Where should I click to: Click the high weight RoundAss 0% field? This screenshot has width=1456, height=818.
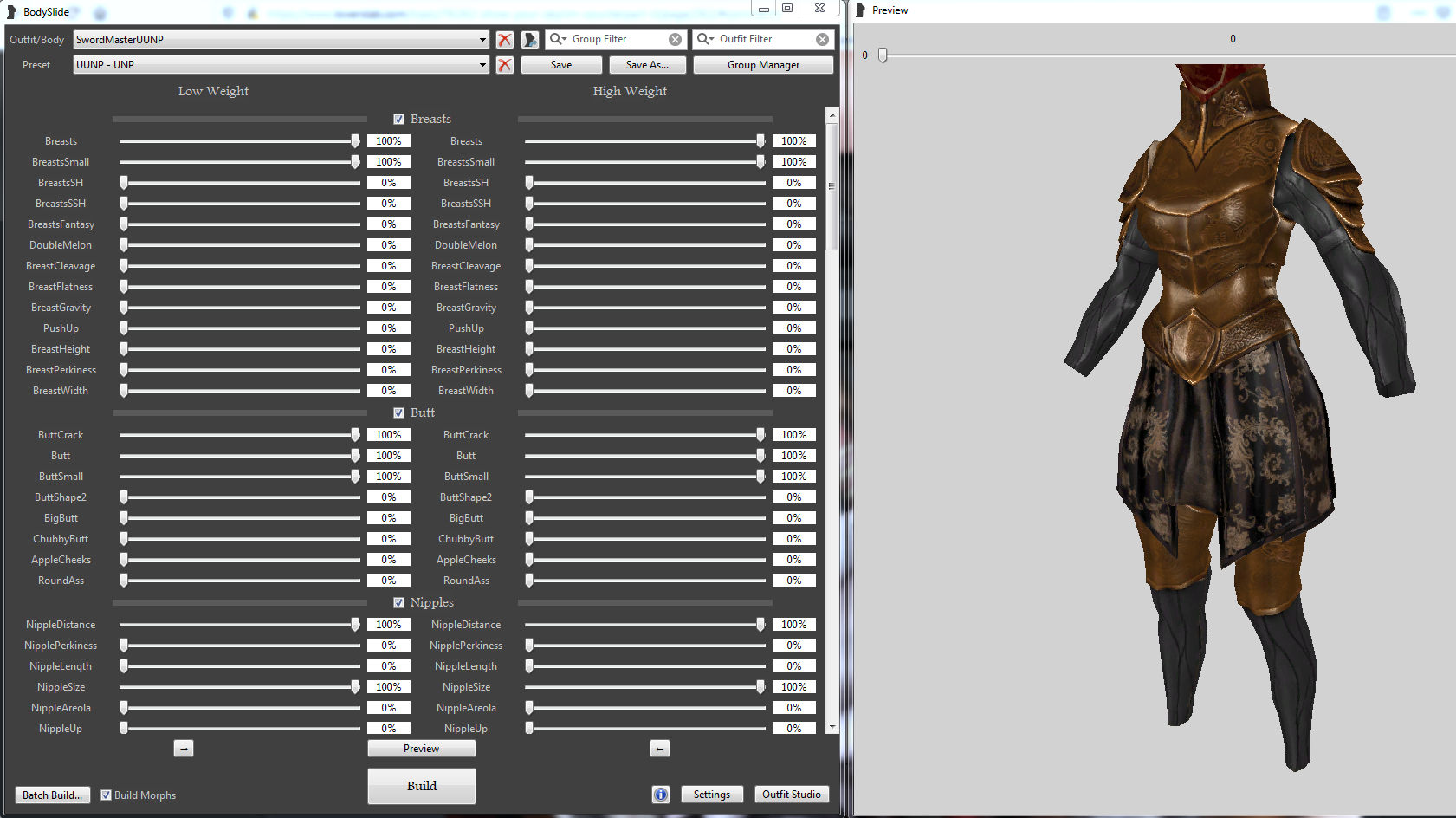pos(794,581)
